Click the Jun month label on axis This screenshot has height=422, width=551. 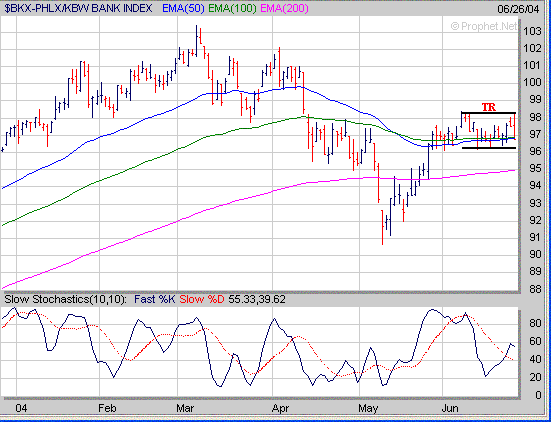(450, 408)
